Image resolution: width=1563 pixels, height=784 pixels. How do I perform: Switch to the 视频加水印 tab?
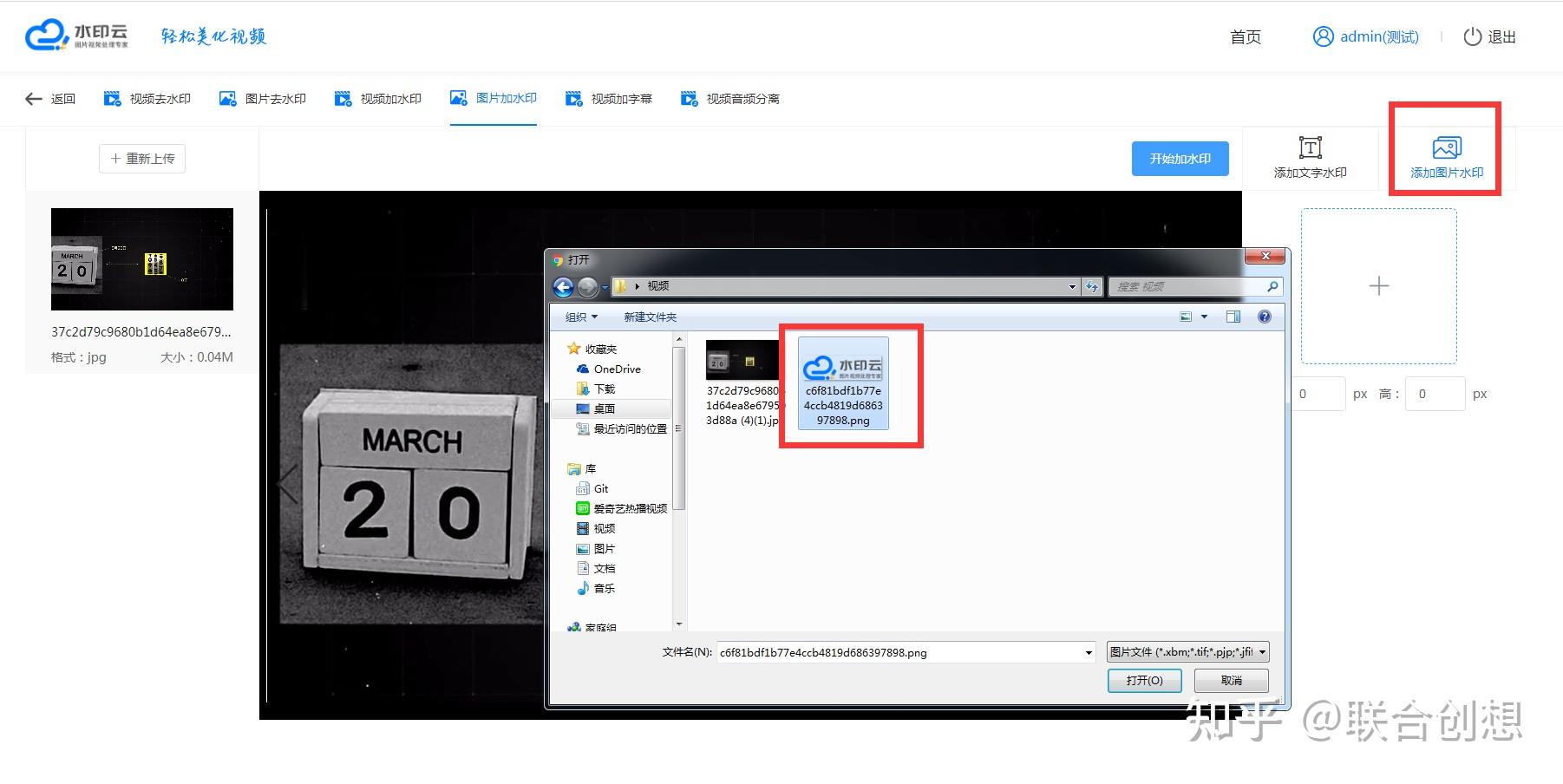pos(377,99)
